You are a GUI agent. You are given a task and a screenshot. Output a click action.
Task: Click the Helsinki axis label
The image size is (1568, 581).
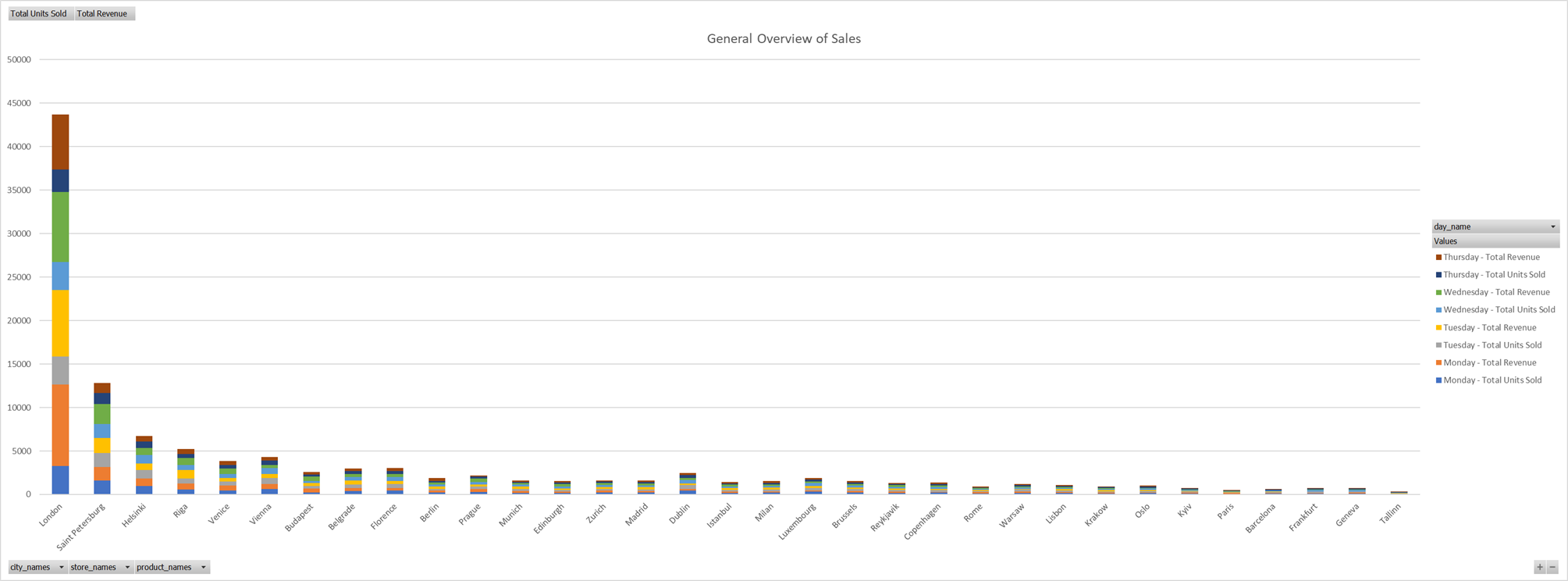(133, 516)
